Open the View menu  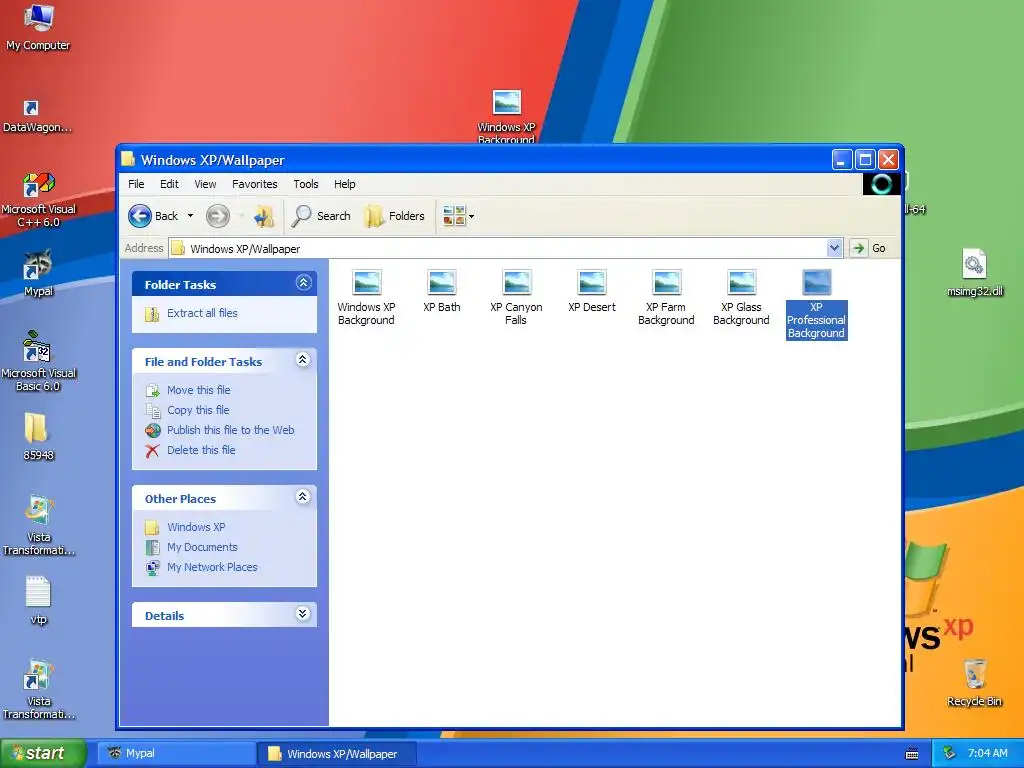205,184
